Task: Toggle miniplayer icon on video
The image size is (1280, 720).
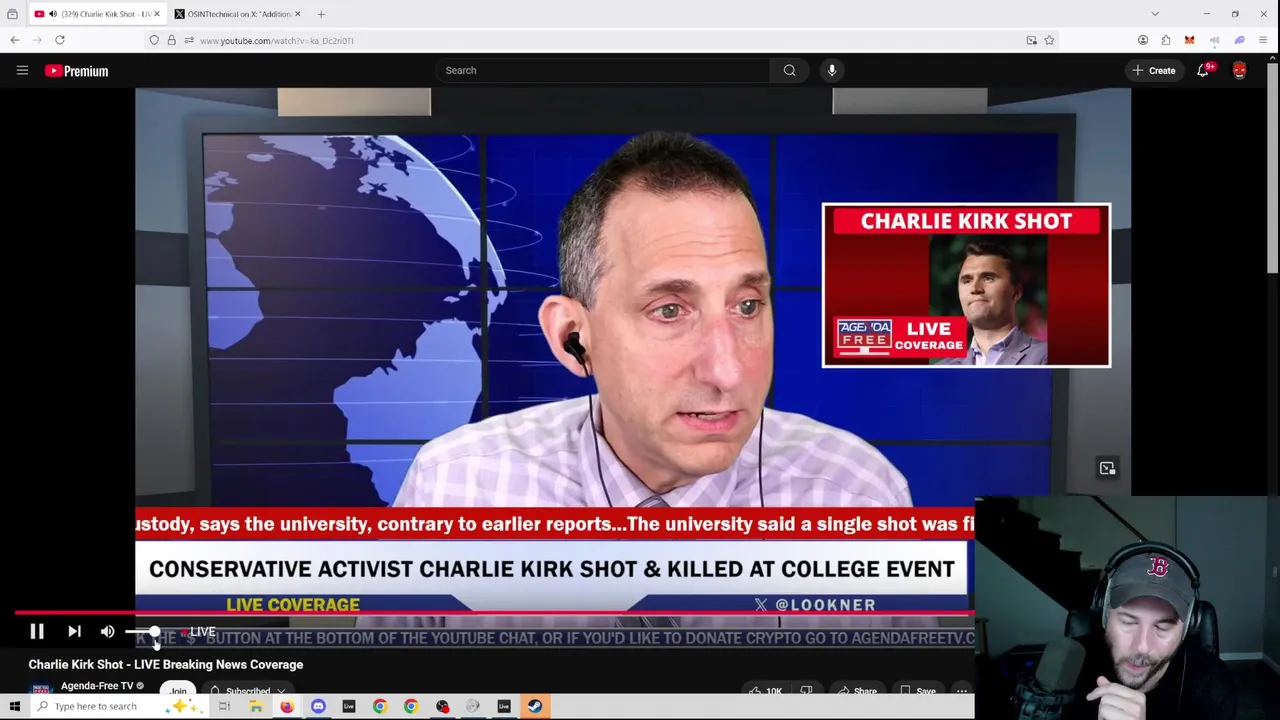Action: click(x=1107, y=468)
